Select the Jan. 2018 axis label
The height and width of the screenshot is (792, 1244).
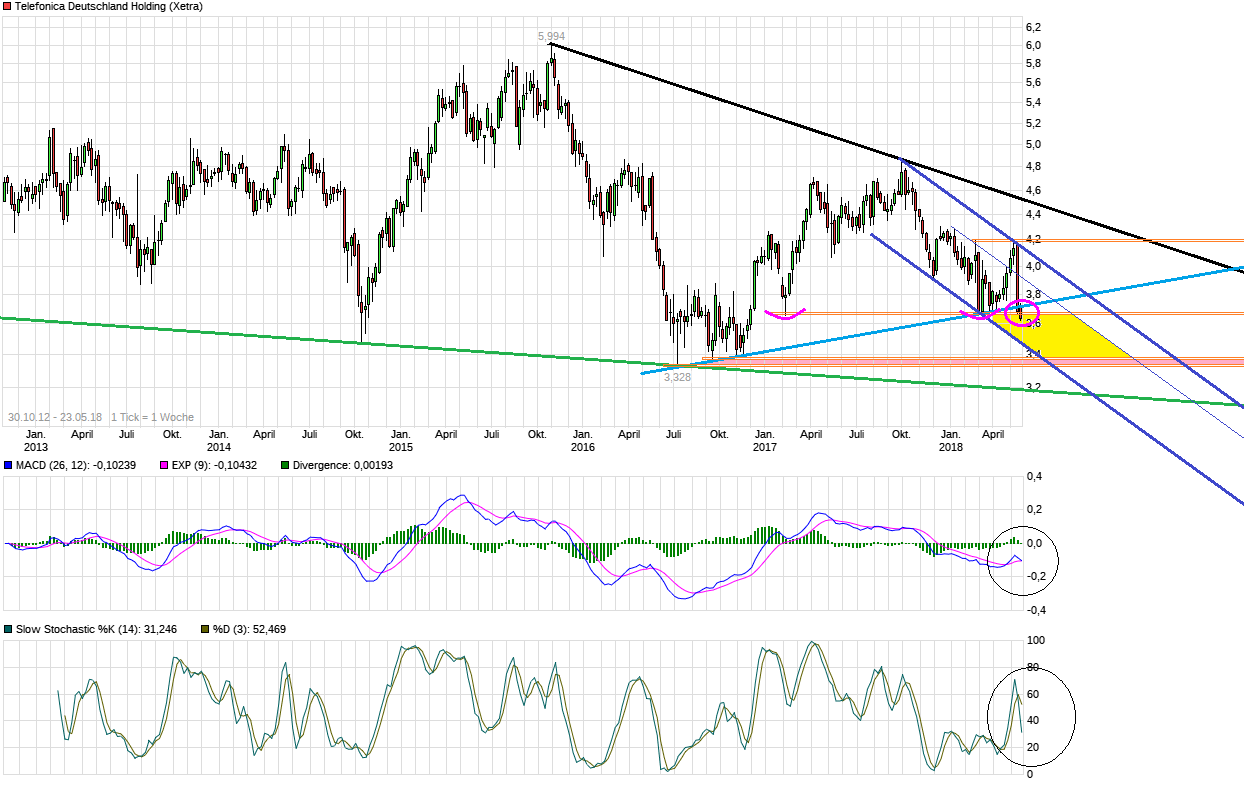pyautogui.click(x=950, y=440)
